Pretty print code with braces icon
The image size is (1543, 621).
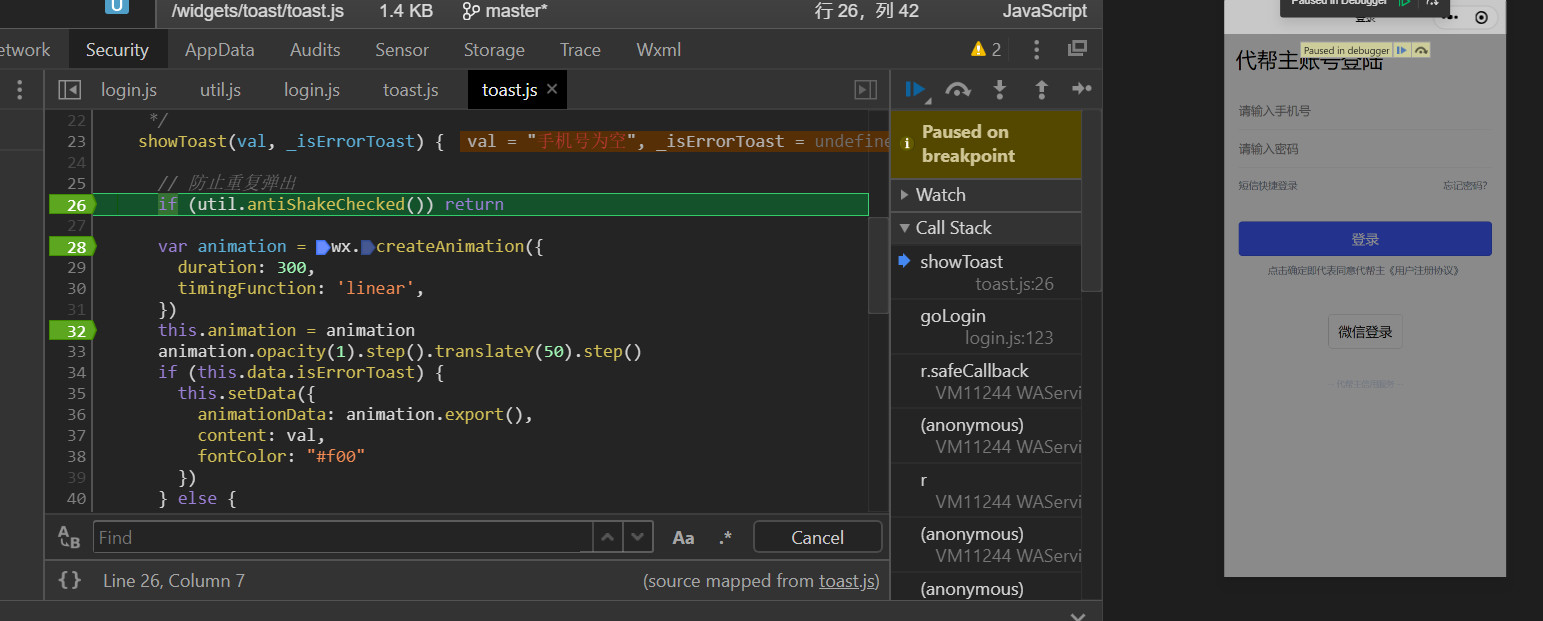[x=69, y=580]
